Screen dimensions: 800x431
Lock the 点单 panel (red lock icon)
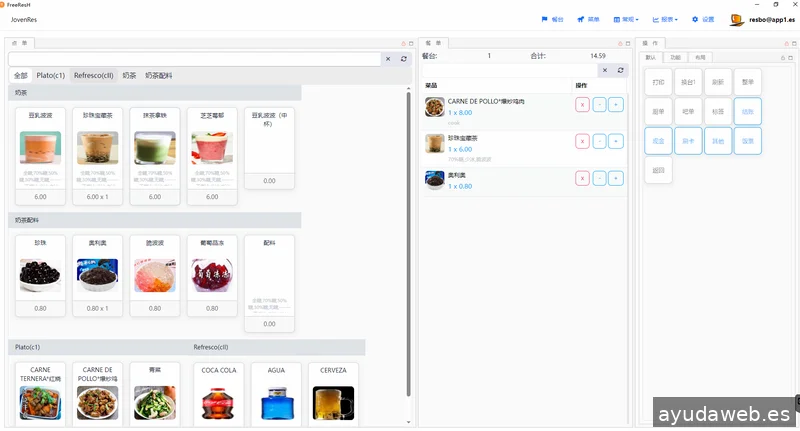403,43
